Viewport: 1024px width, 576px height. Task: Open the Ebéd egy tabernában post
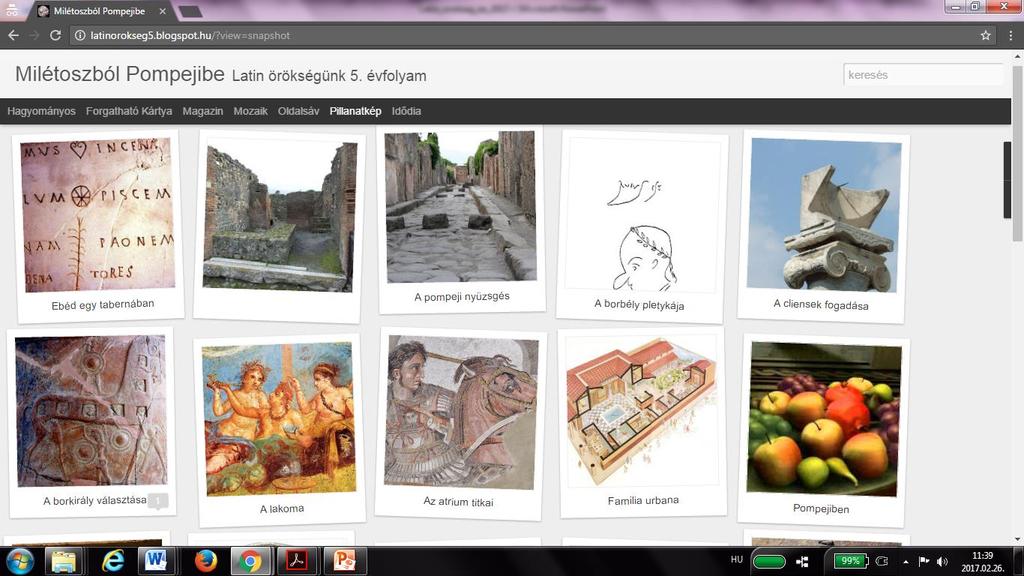click(x=98, y=226)
